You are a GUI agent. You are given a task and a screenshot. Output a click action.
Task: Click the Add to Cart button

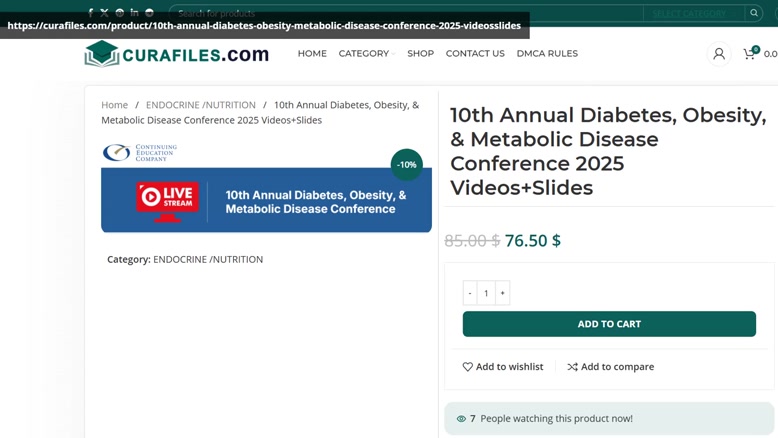click(609, 324)
